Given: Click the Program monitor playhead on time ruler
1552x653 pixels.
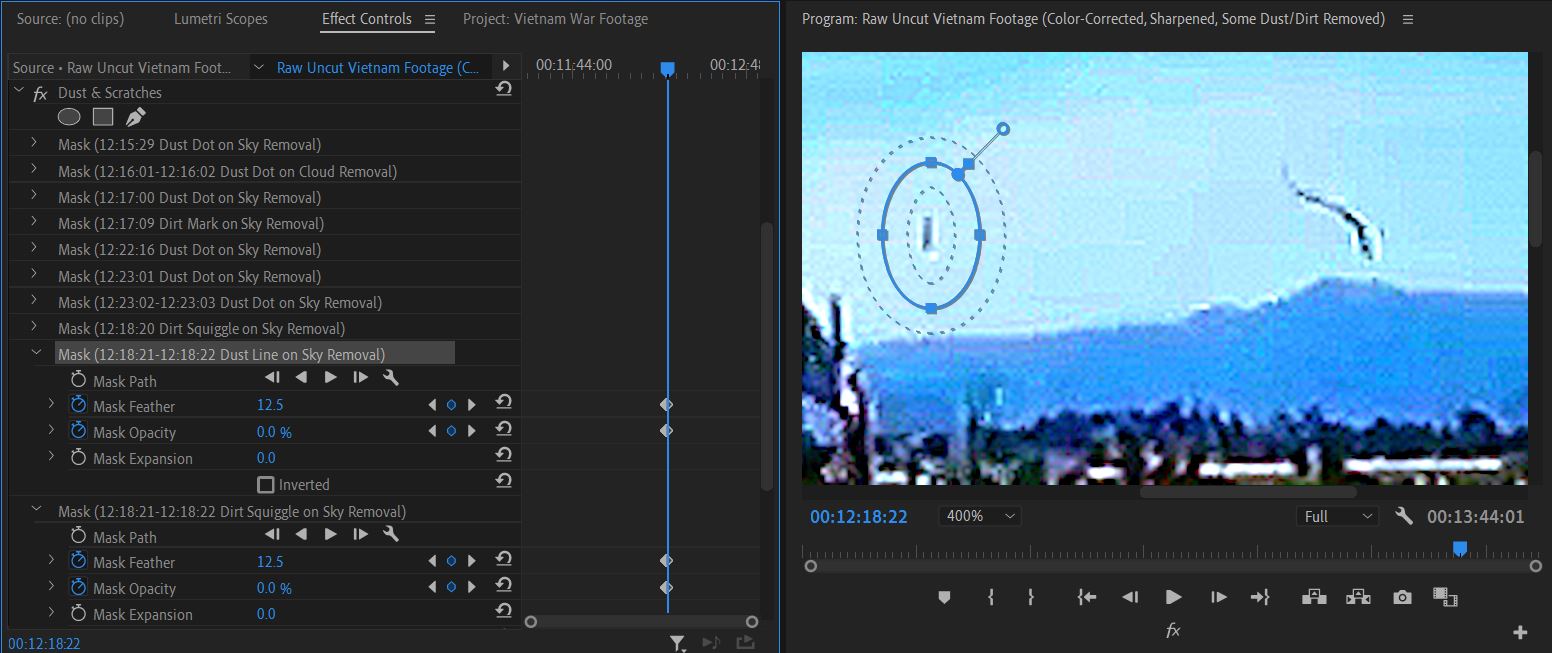Looking at the screenshot, I should (1459, 548).
